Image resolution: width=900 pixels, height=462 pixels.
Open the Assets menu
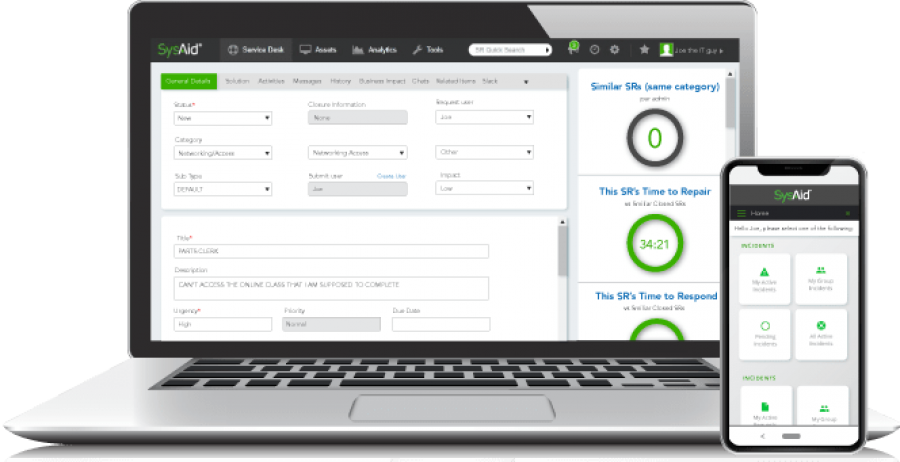pyautogui.click(x=318, y=50)
